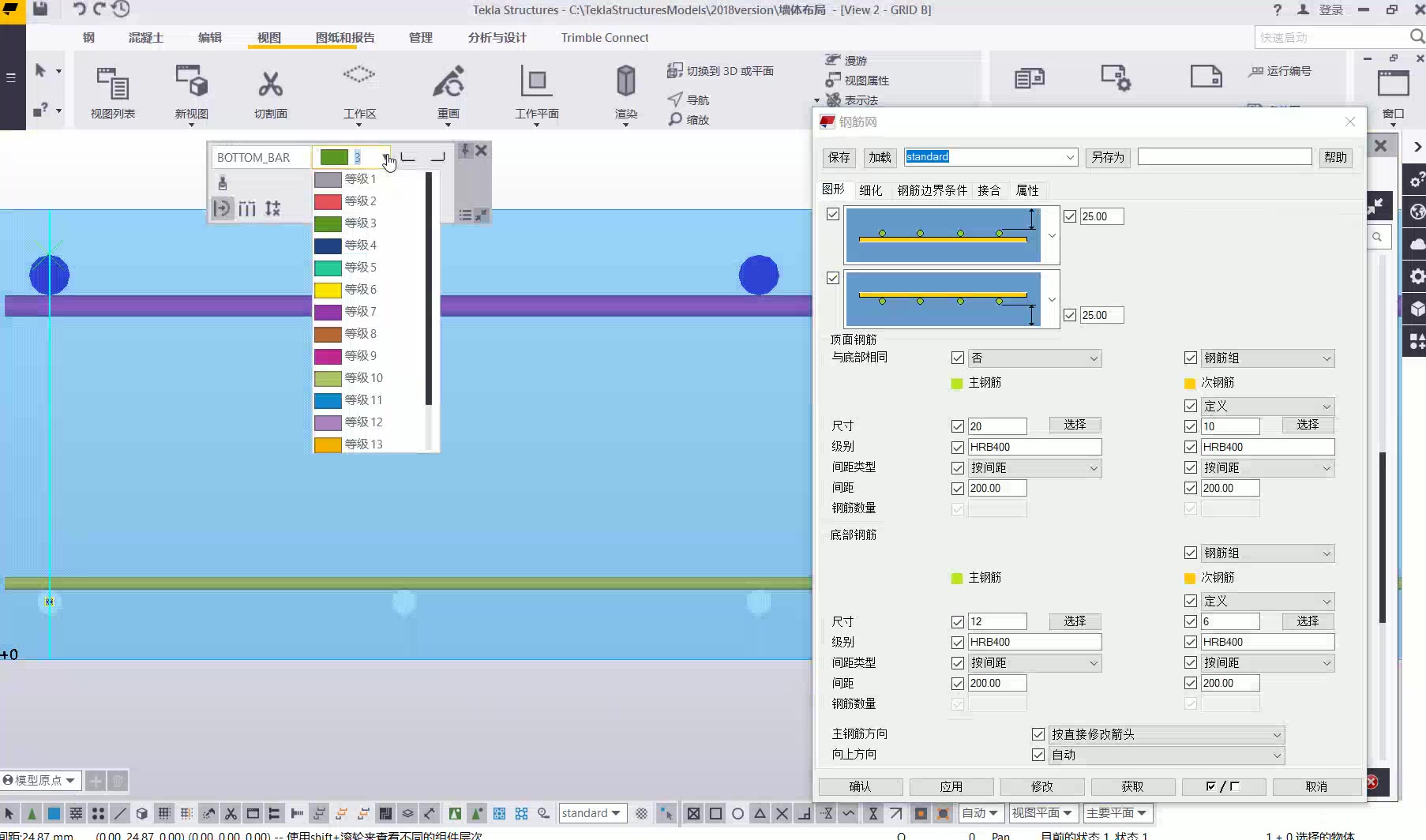Screen dimensions: 1426x840
Task: Click the 获取 button
Action: (1132, 786)
